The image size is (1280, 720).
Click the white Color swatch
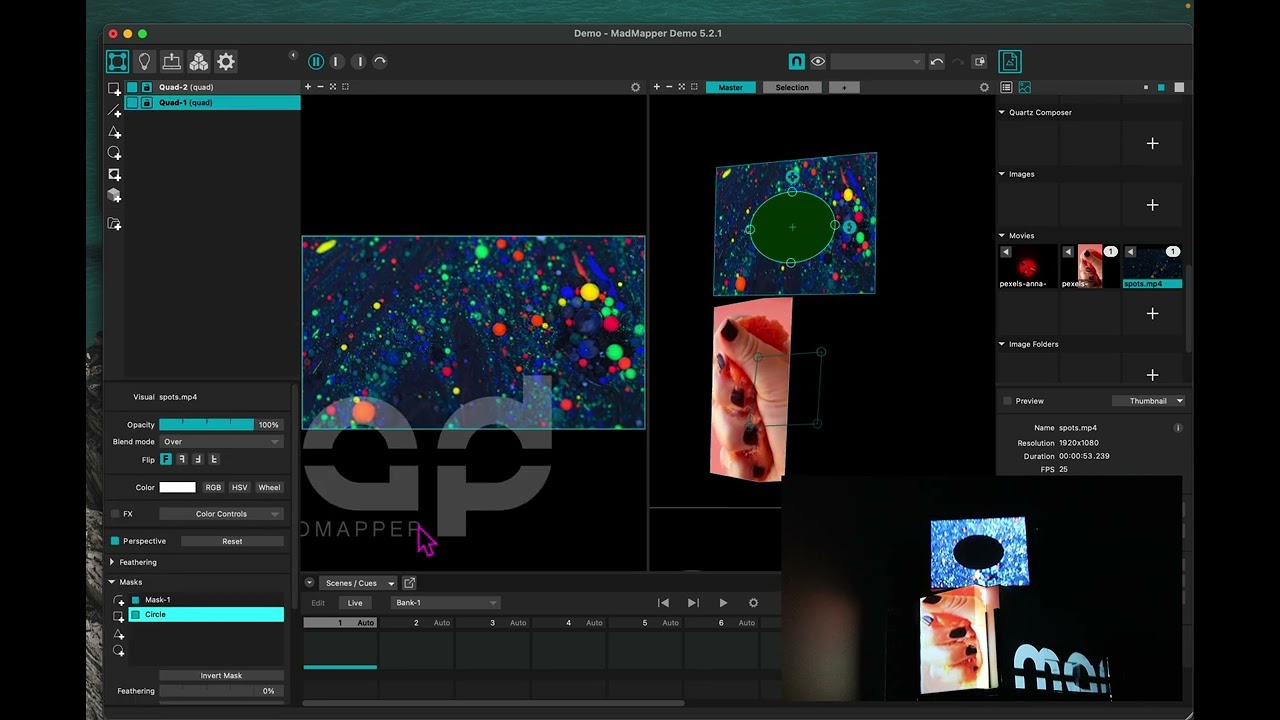(x=177, y=487)
